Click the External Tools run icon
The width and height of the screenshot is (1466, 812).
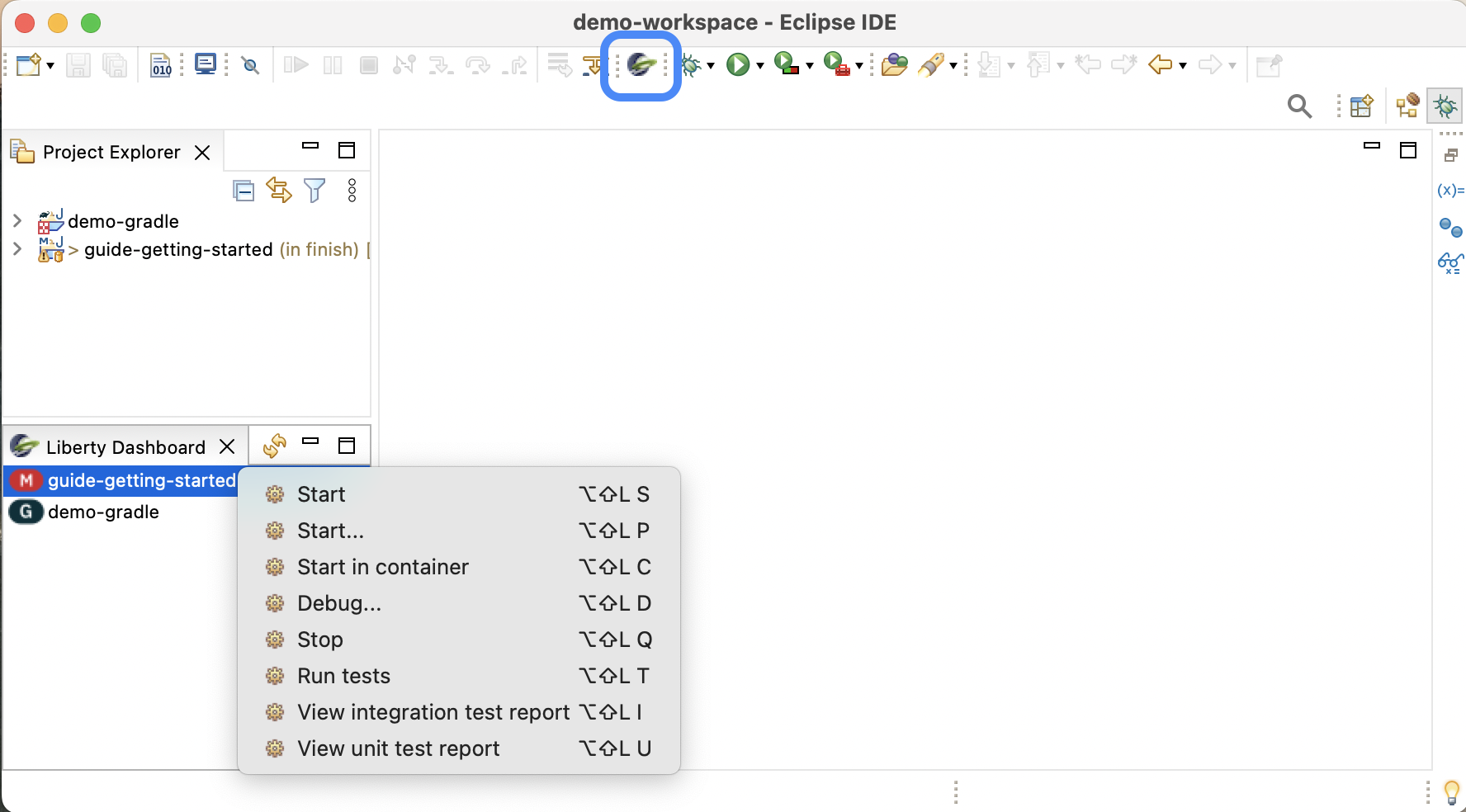(x=837, y=64)
